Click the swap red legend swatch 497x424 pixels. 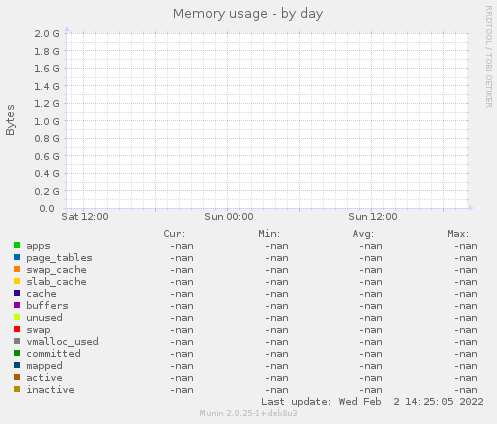pos(17,329)
